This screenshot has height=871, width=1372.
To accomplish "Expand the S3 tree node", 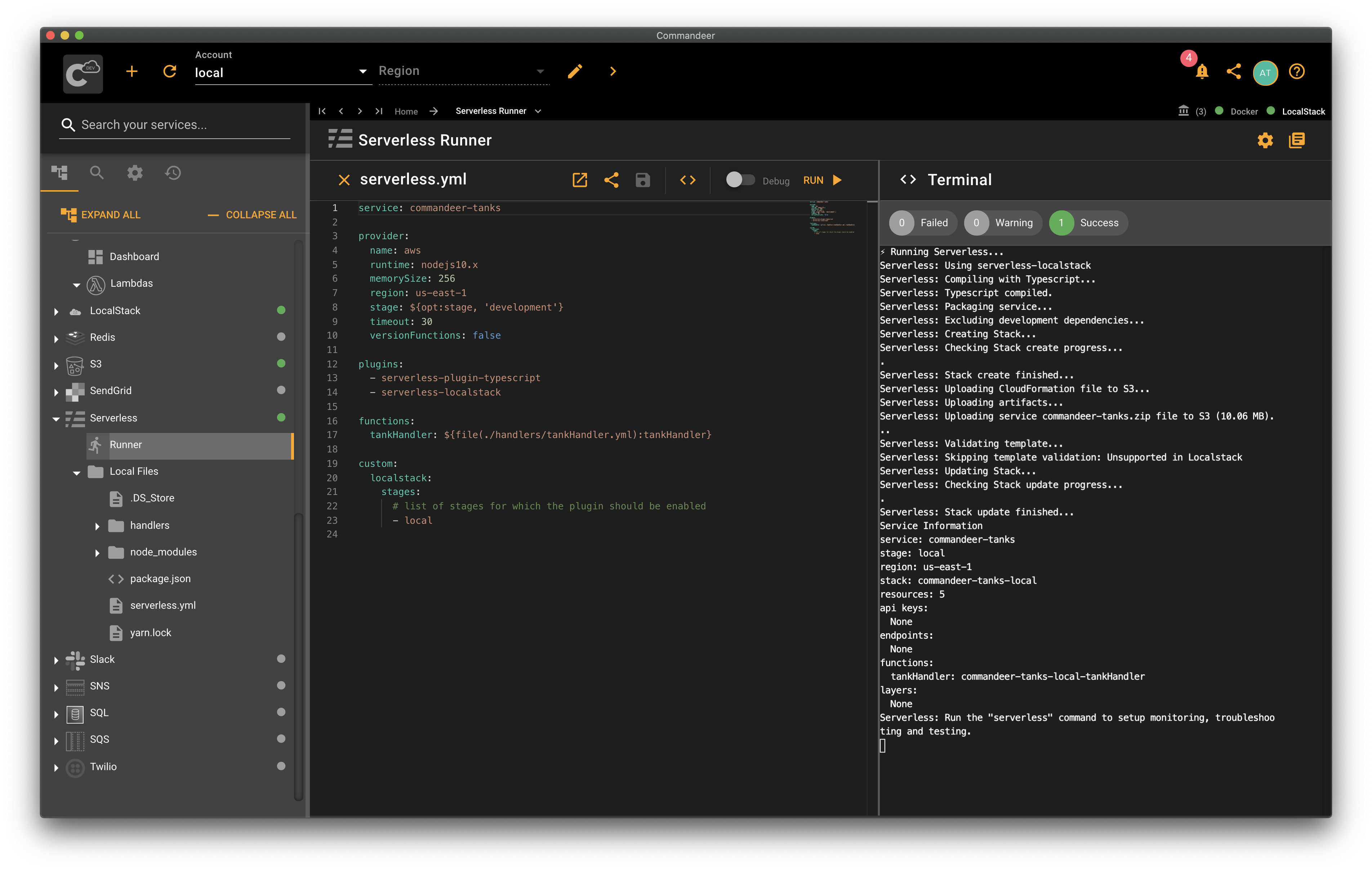I will tap(56, 365).
